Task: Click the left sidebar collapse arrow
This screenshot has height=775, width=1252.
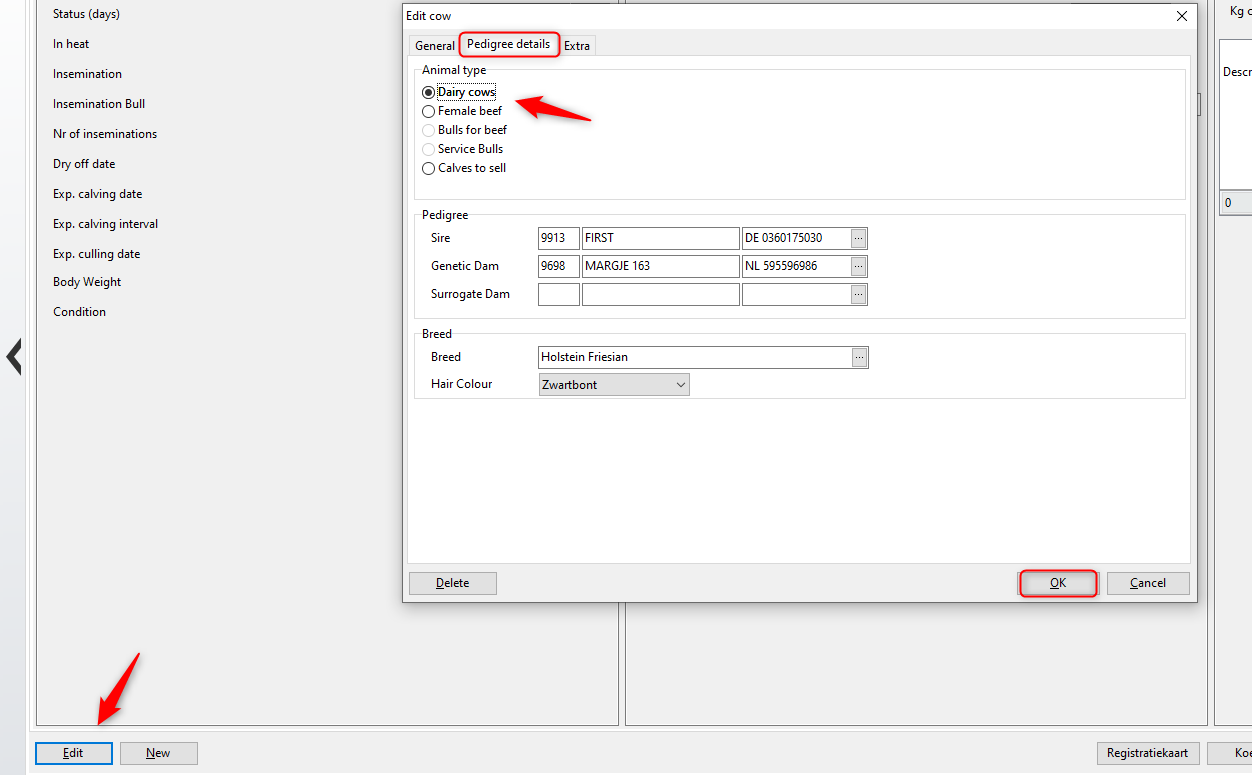Action: point(14,356)
